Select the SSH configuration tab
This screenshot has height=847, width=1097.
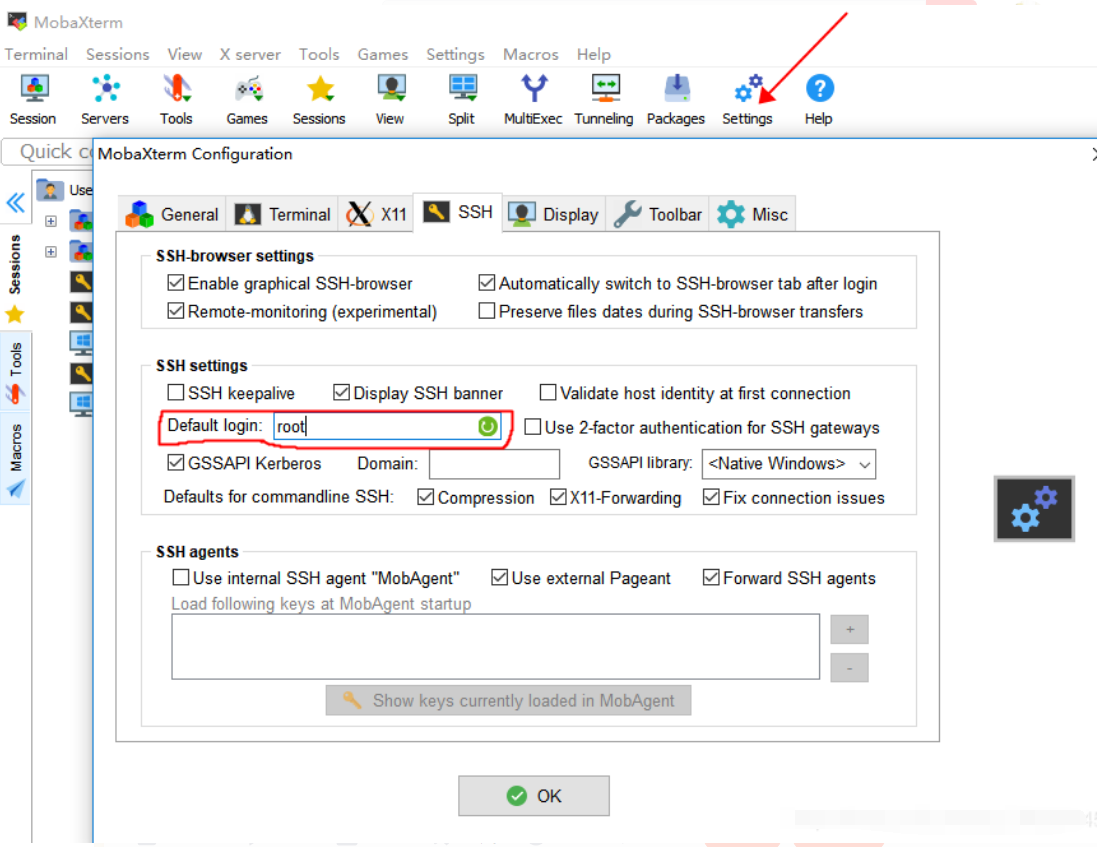[458, 212]
